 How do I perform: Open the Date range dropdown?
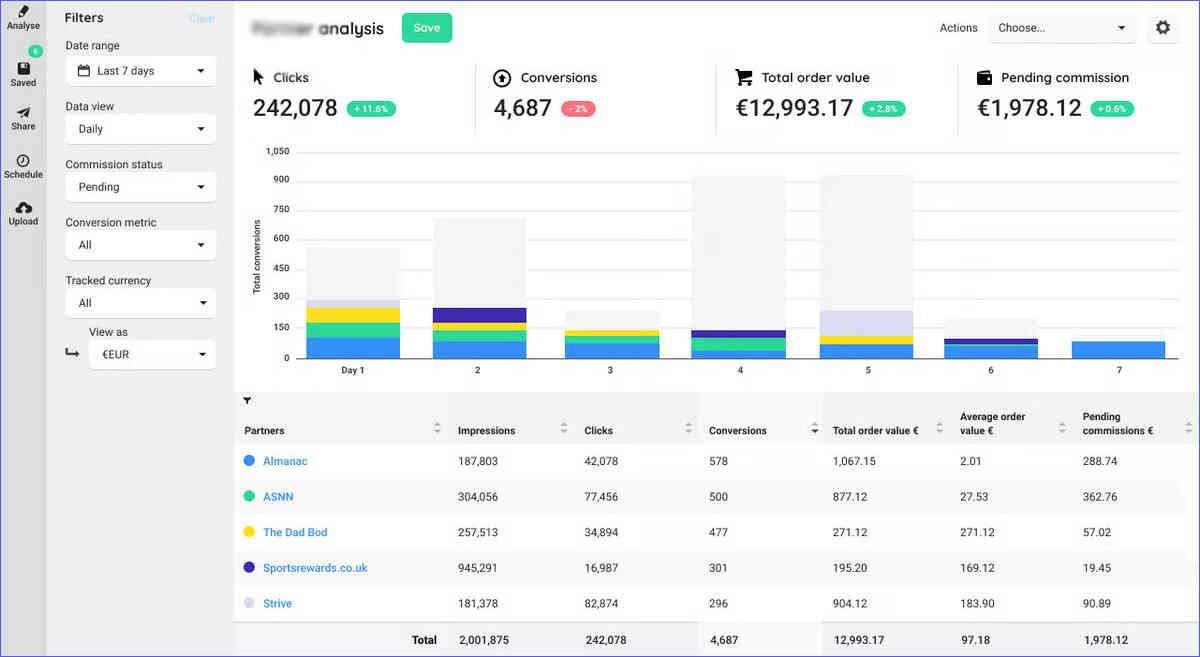pyautogui.click(x=140, y=71)
